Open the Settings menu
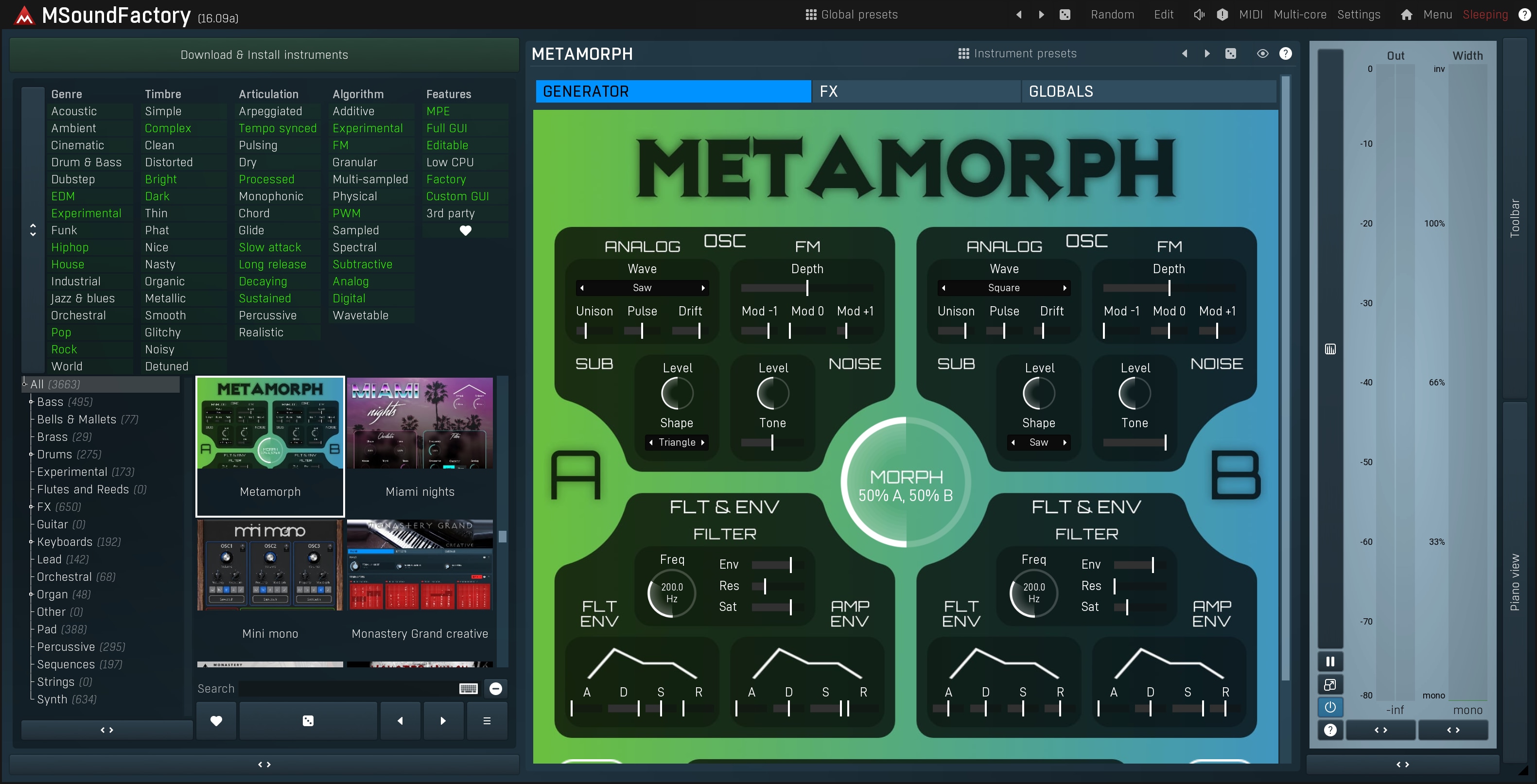The width and height of the screenshot is (1537, 784). click(x=1359, y=14)
